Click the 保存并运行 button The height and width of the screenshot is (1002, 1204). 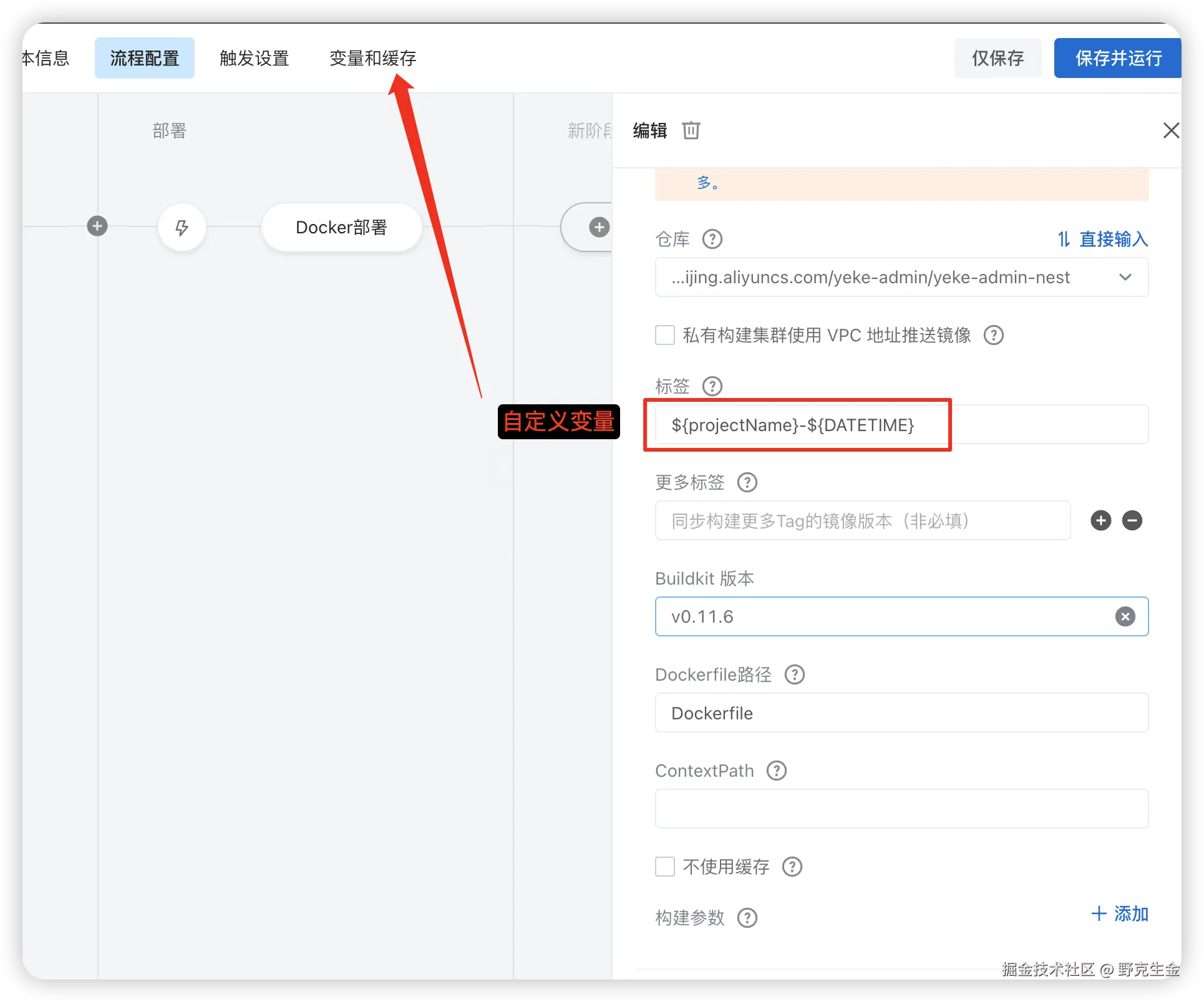pyautogui.click(x=1117, y=58)
